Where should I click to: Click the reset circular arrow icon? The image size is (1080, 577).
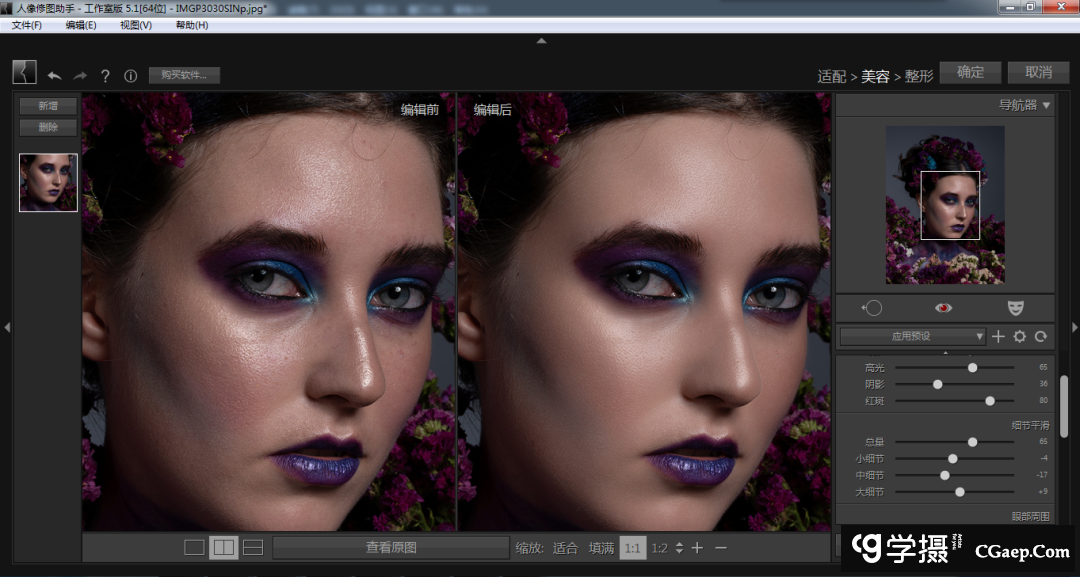[1040, 337]
